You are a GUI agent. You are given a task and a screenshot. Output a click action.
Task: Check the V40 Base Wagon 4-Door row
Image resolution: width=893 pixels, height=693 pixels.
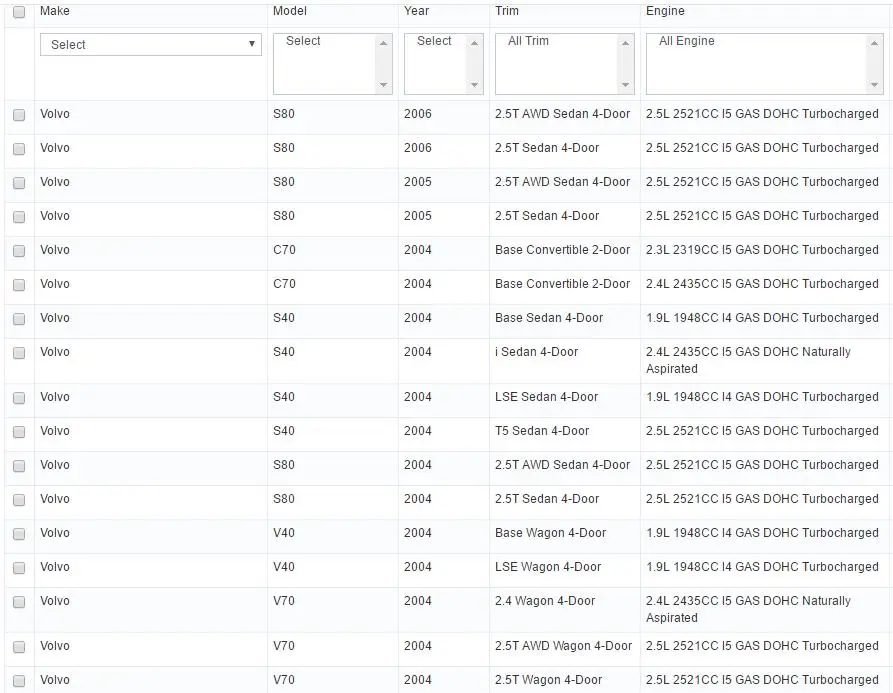(19, 534)
